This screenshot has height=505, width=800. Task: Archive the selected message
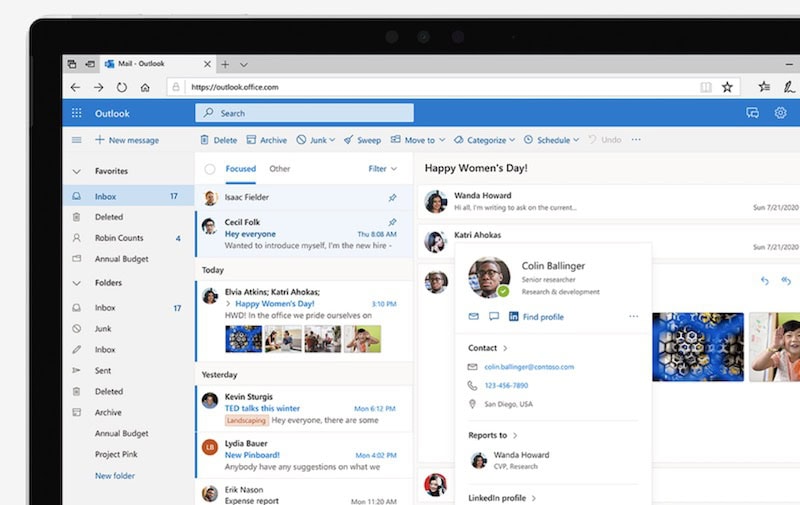click(x=266, y=140)
